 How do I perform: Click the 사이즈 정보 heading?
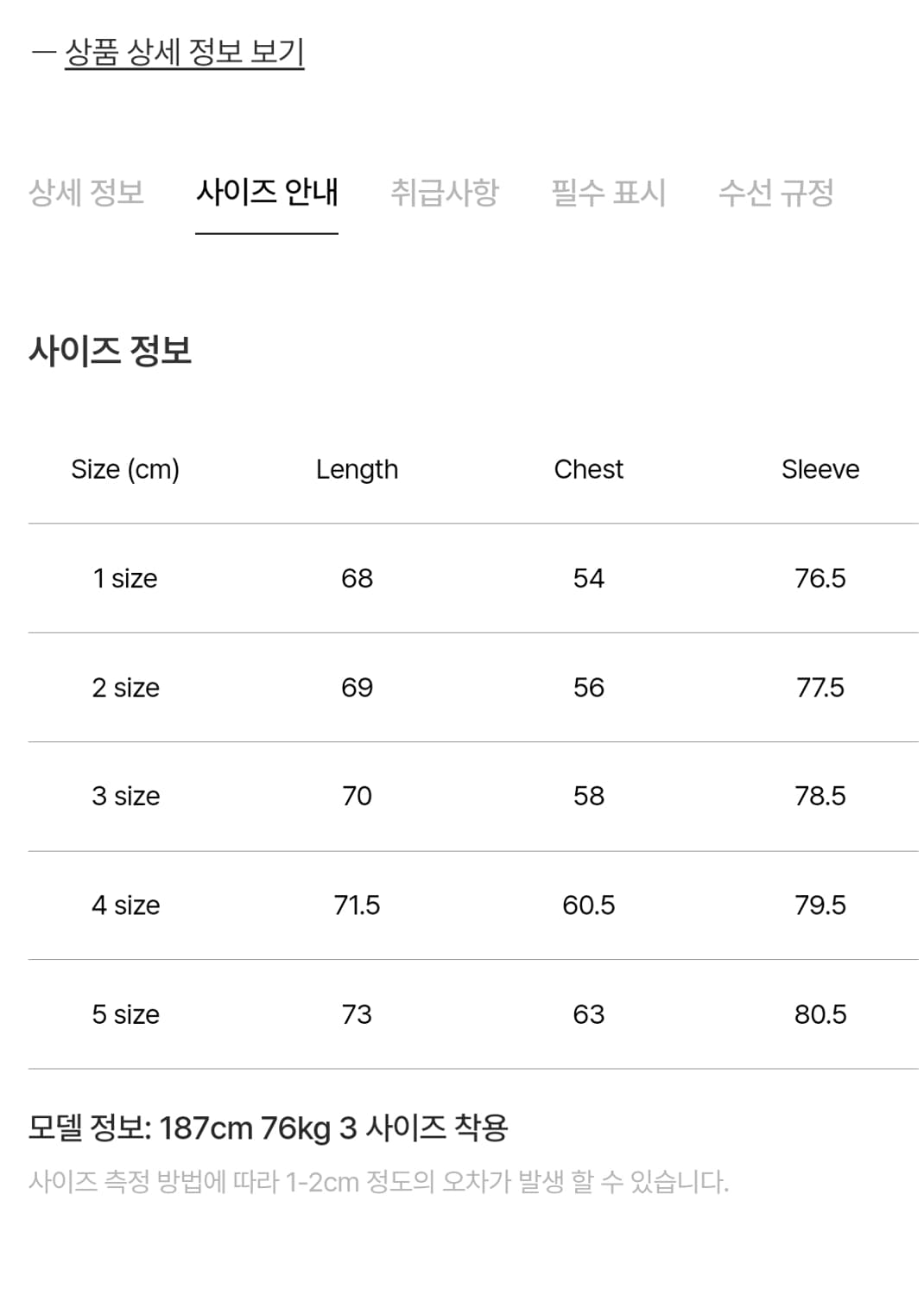click(x=110, y=351)
